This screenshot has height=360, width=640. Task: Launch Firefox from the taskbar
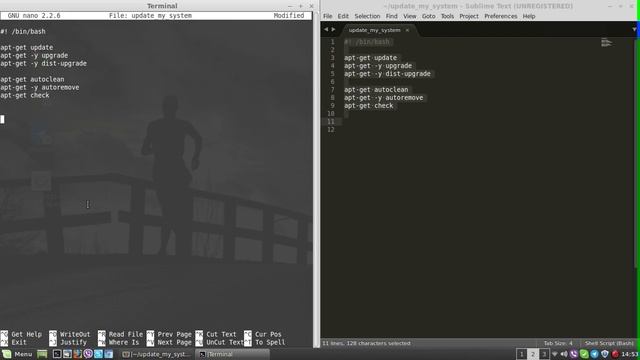78,354
